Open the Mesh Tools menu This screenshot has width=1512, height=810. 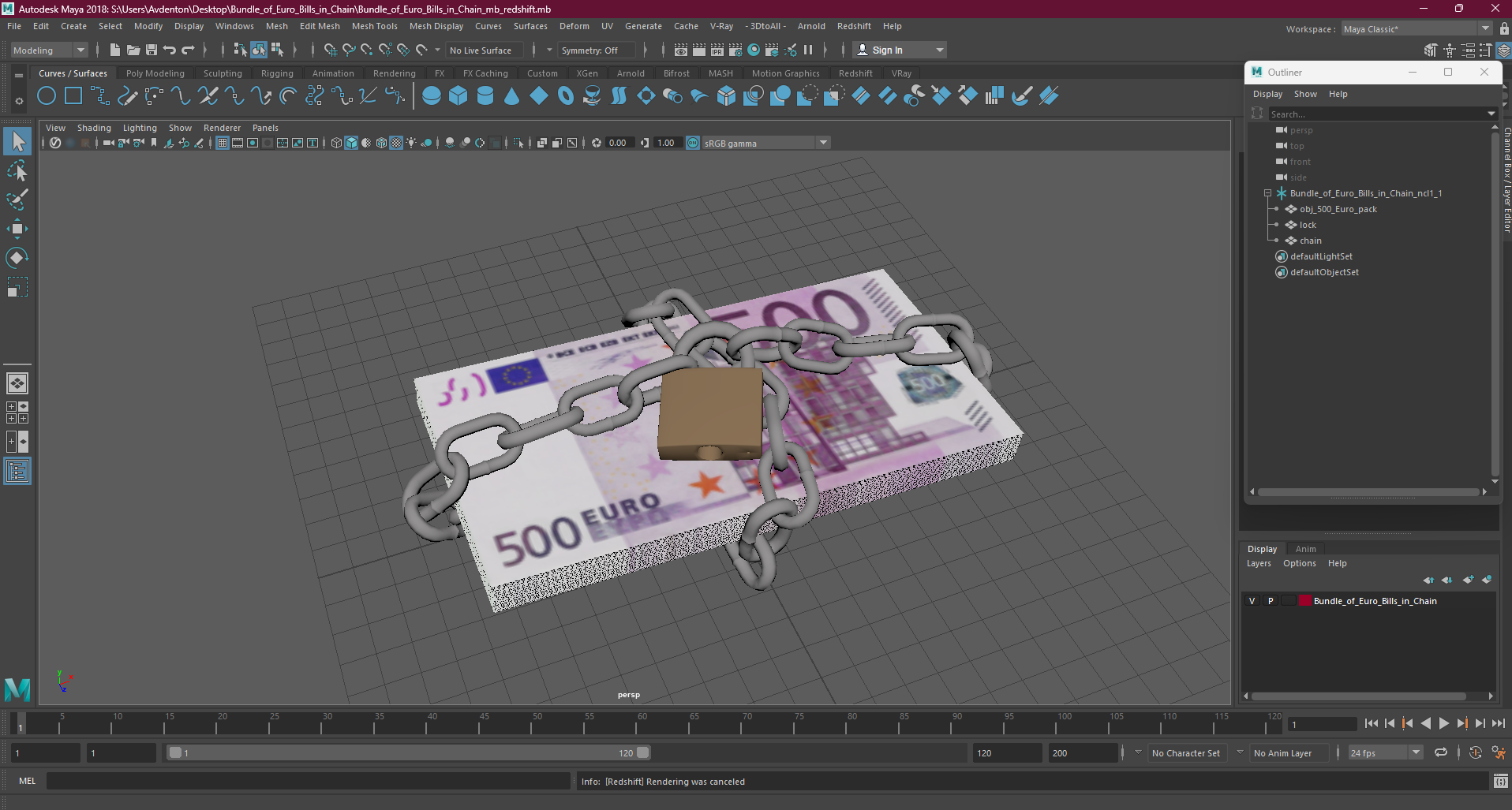click(x=375, y=26)
